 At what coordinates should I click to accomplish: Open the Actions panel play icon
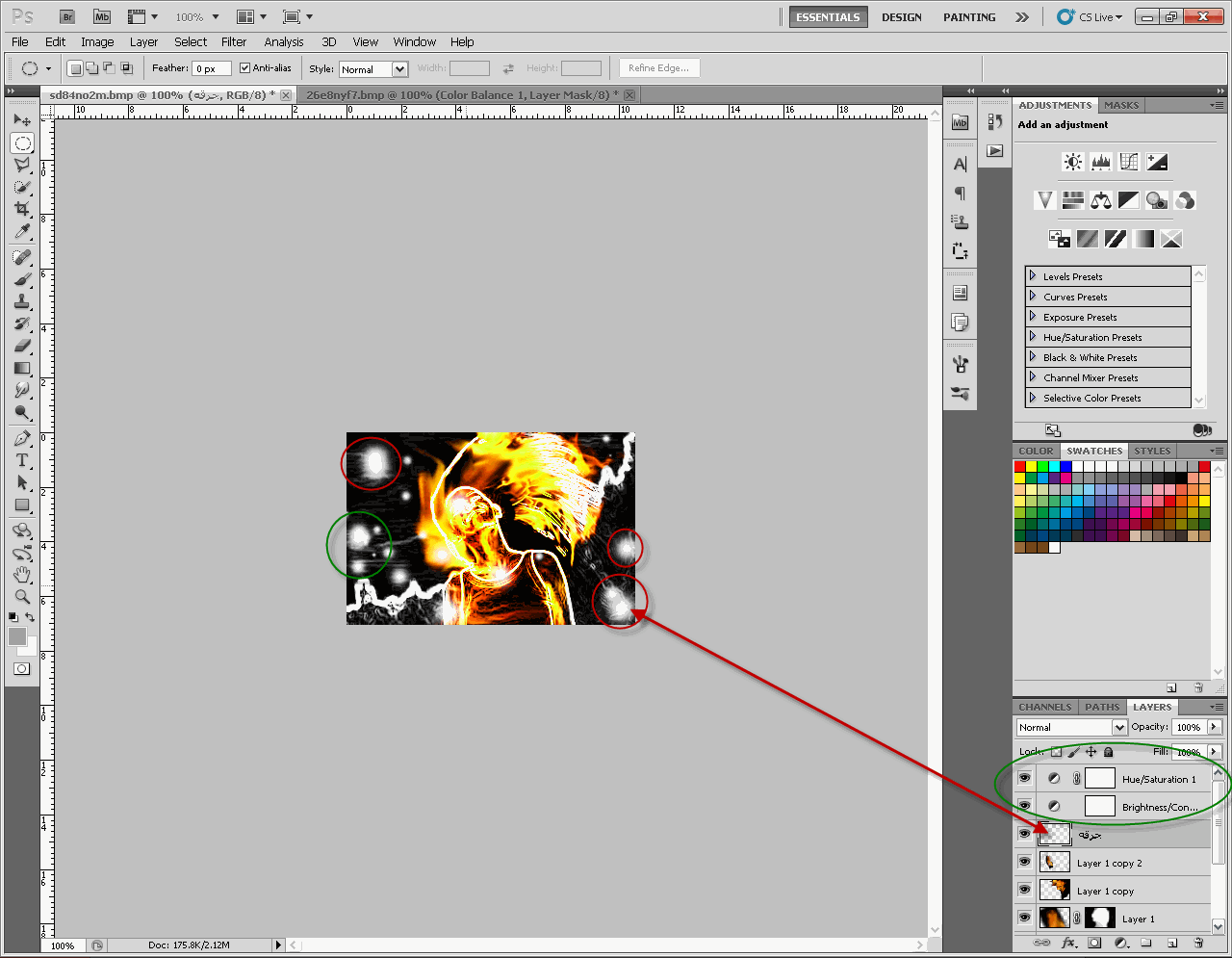[995, 151]
